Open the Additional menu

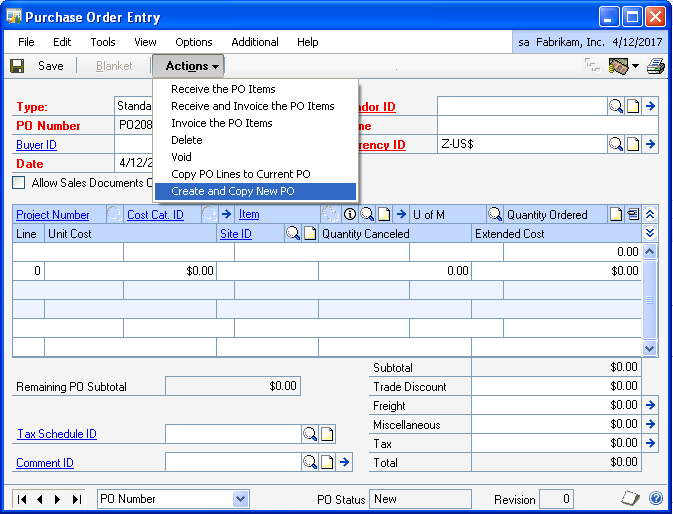pos(255,42)
